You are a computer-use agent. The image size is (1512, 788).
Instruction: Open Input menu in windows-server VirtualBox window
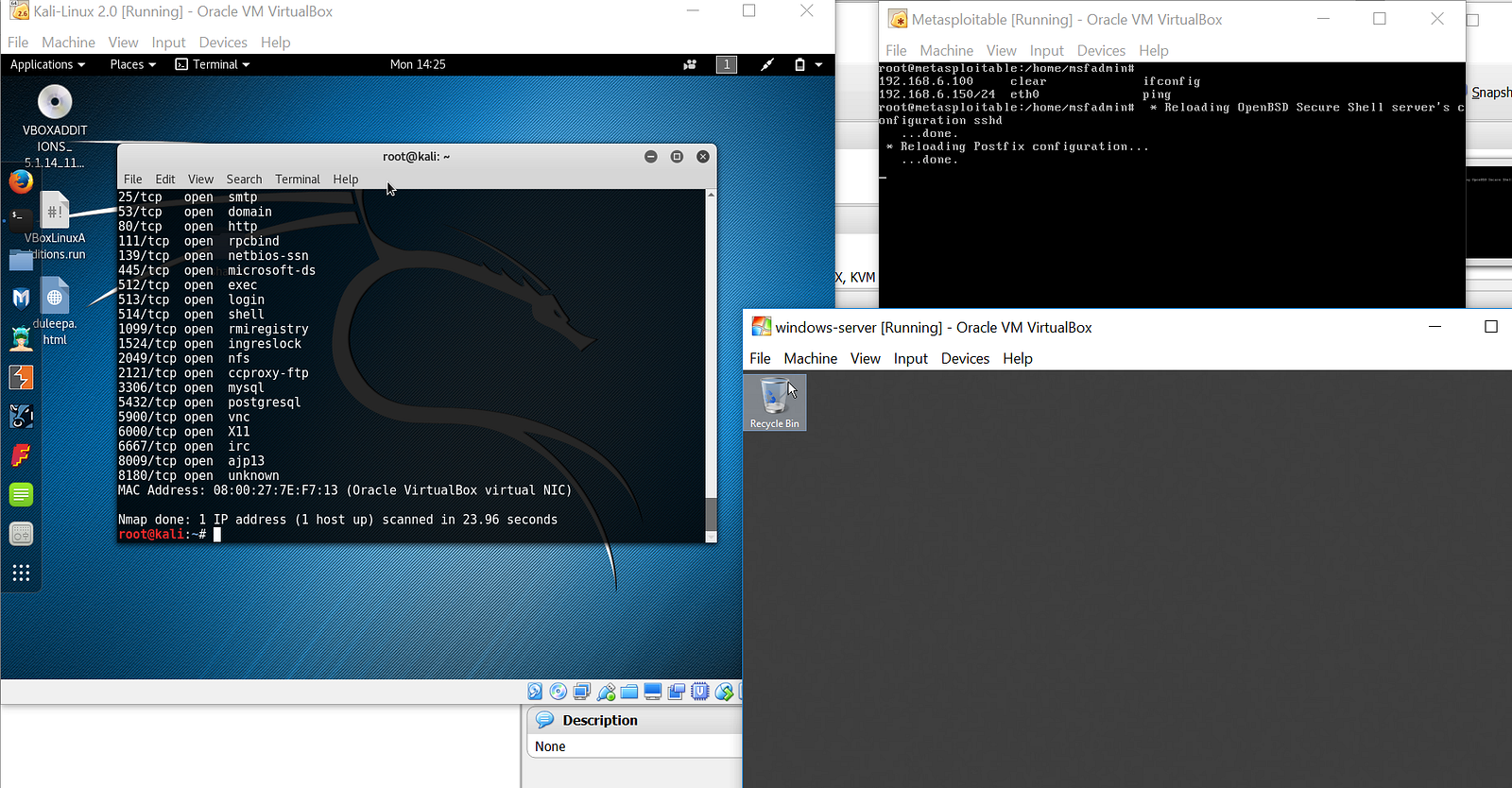coord(911,359)
